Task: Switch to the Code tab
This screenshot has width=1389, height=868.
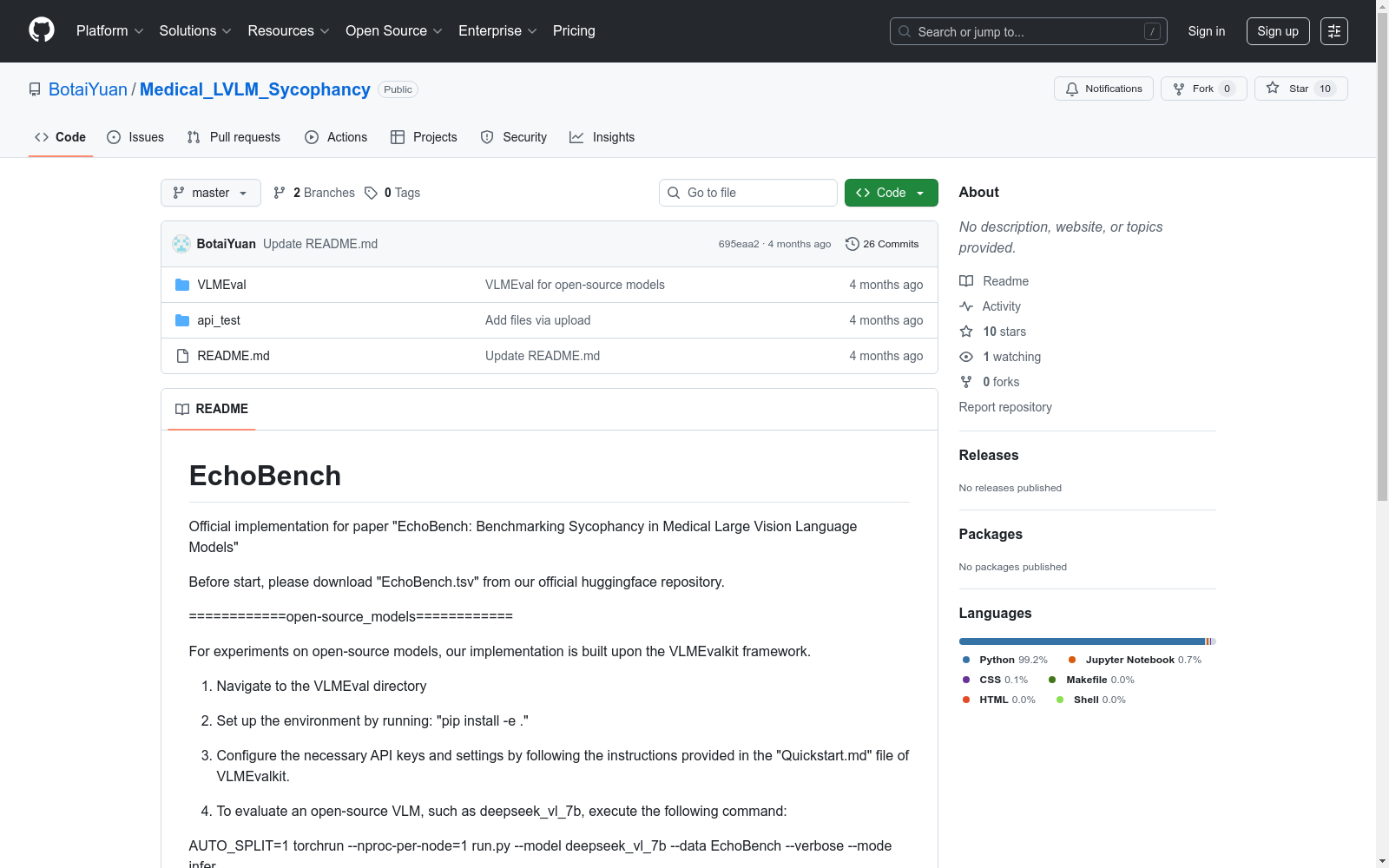Action: tap(61, 137)
